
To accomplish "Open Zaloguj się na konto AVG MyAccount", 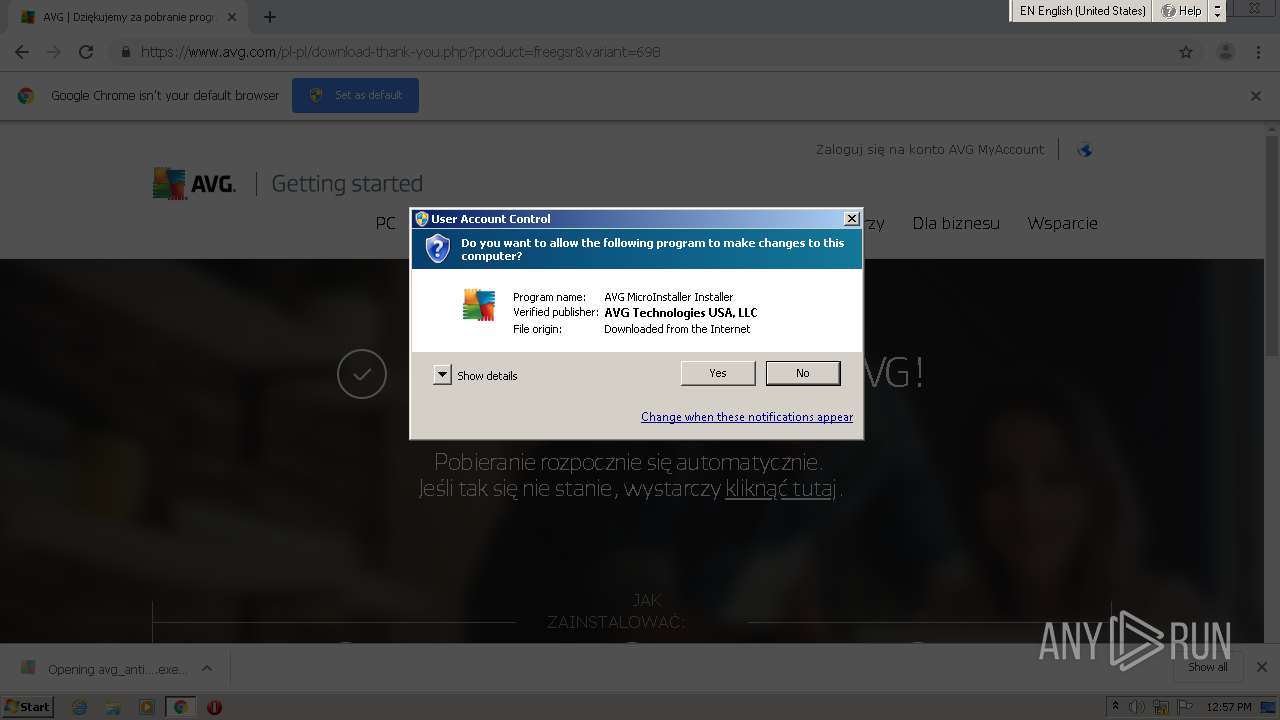I will 929,149.
